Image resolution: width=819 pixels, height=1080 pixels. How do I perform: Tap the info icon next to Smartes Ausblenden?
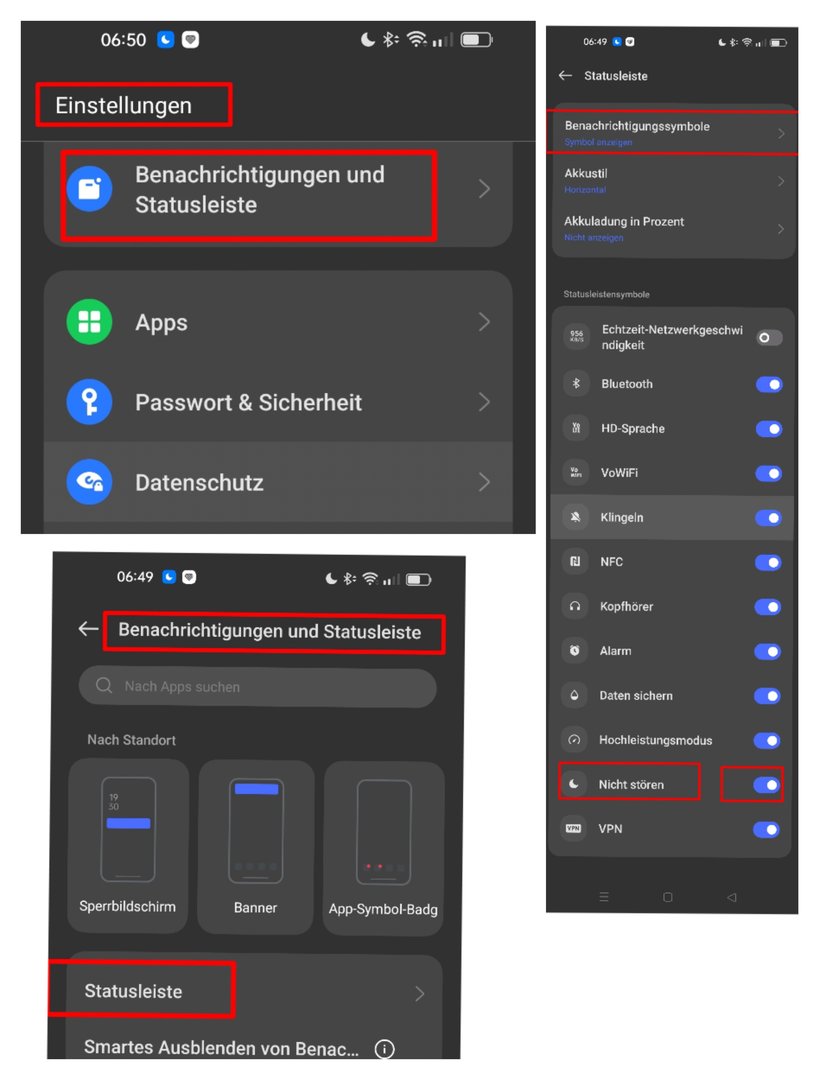click(384, 1048)
